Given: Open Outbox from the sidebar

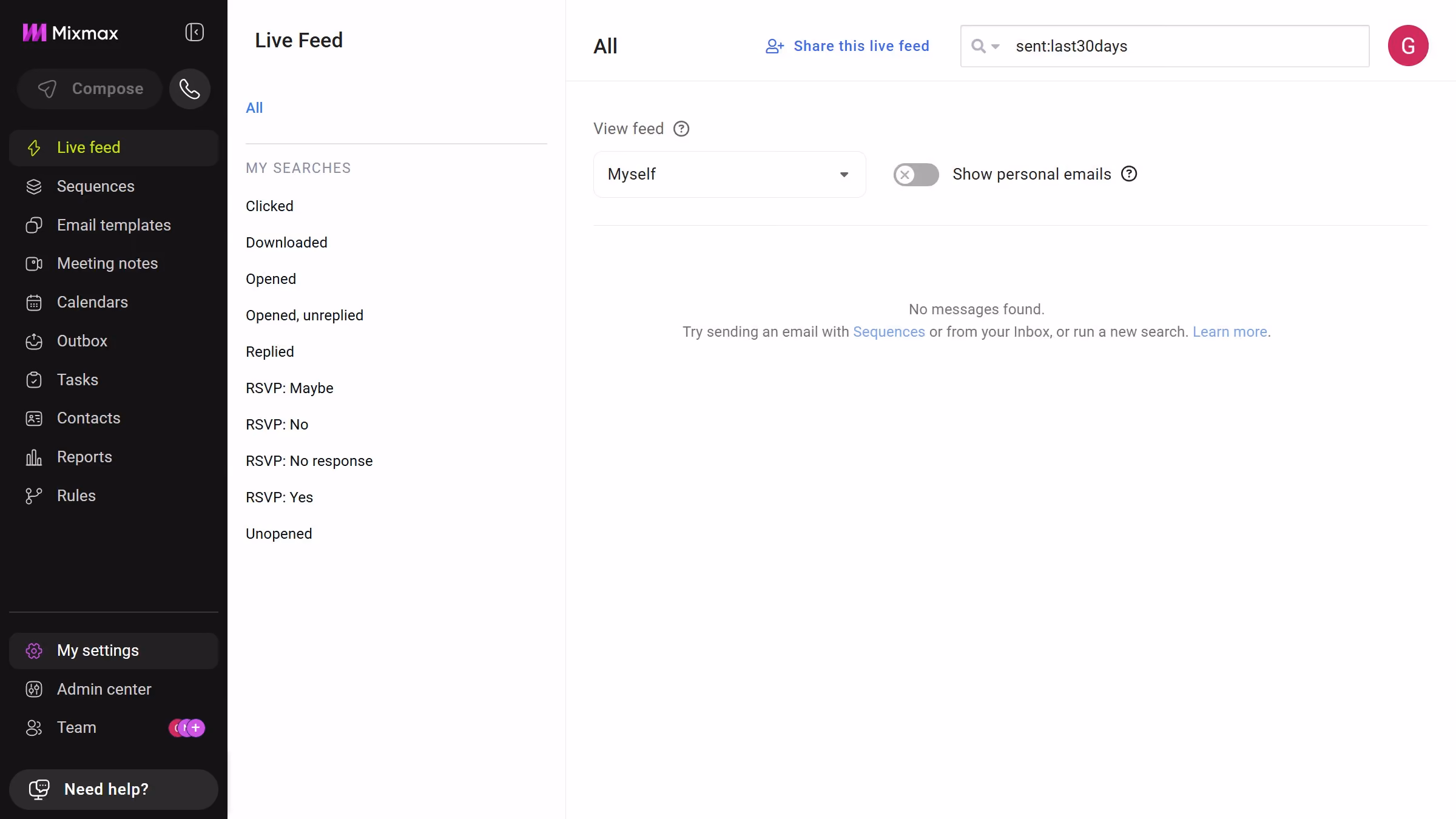Looking at the screenshot, I should click(113, 342).
